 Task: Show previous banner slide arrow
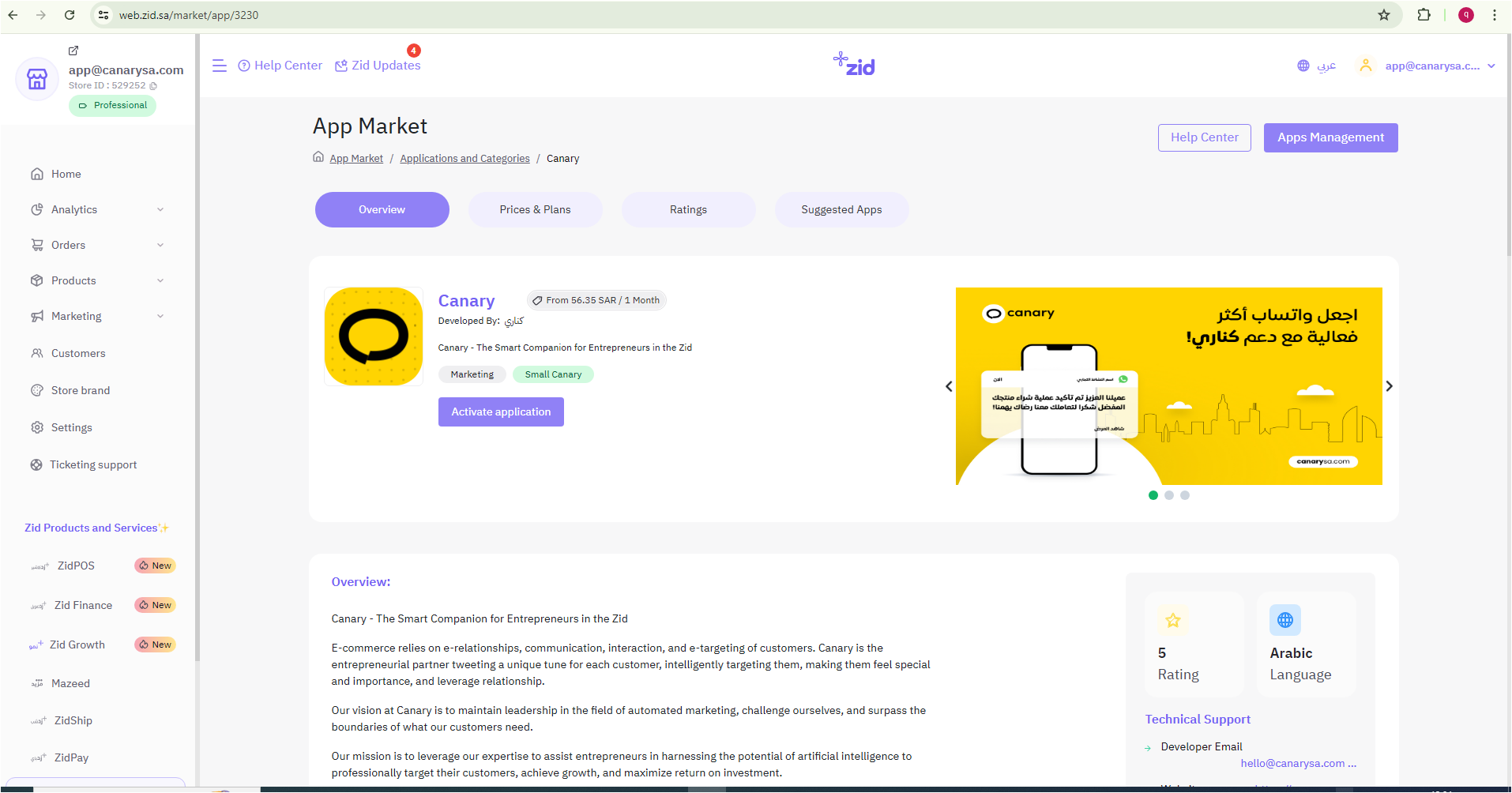[x=949, y=386]
